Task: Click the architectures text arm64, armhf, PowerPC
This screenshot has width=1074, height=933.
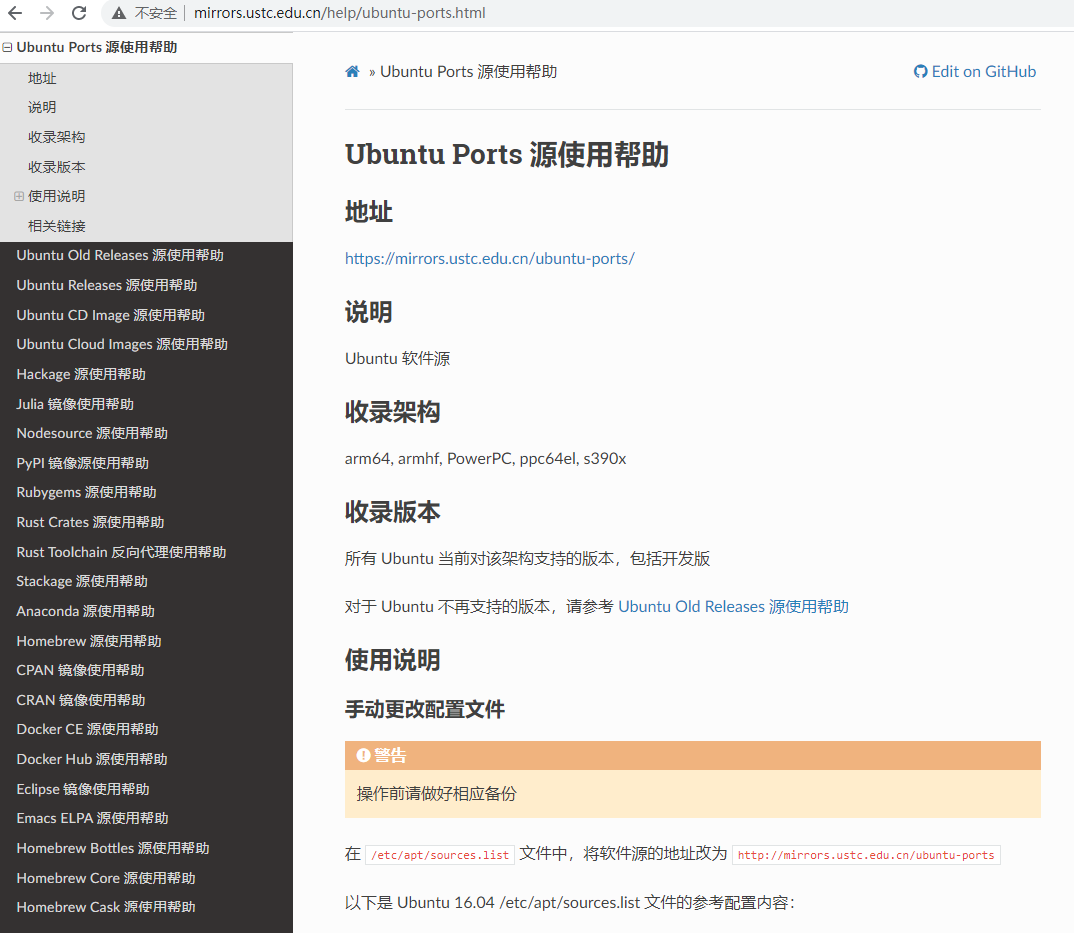Action: (x=428, y=458)
